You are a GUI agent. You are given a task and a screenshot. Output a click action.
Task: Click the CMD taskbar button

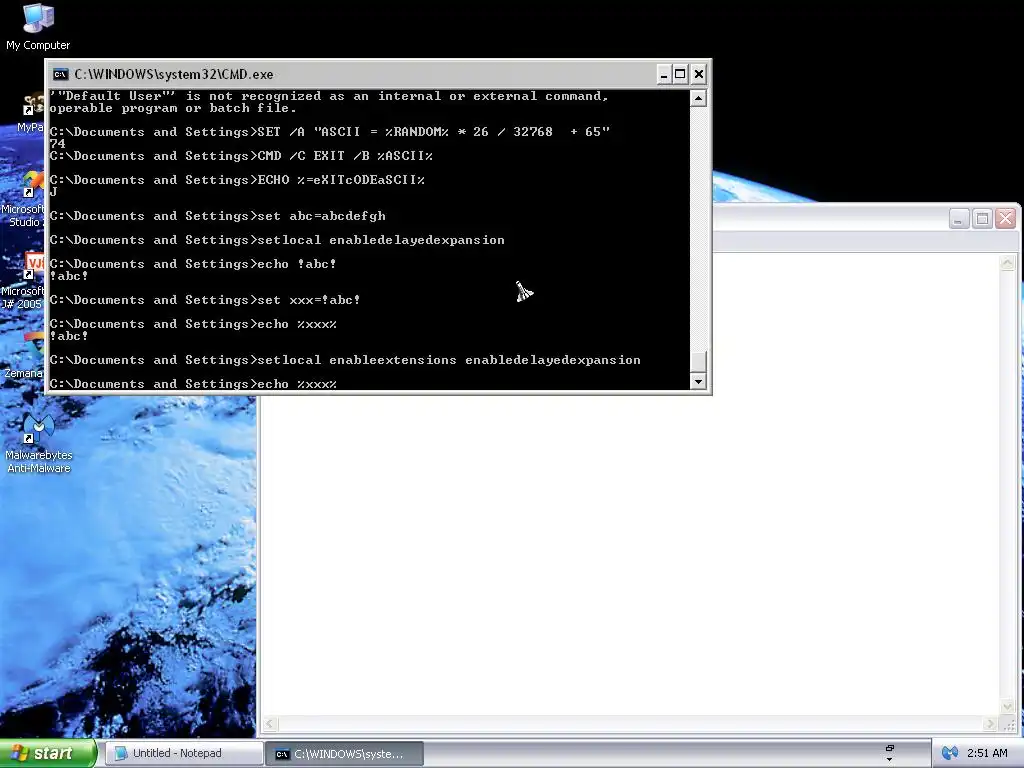tap(344, 754)
